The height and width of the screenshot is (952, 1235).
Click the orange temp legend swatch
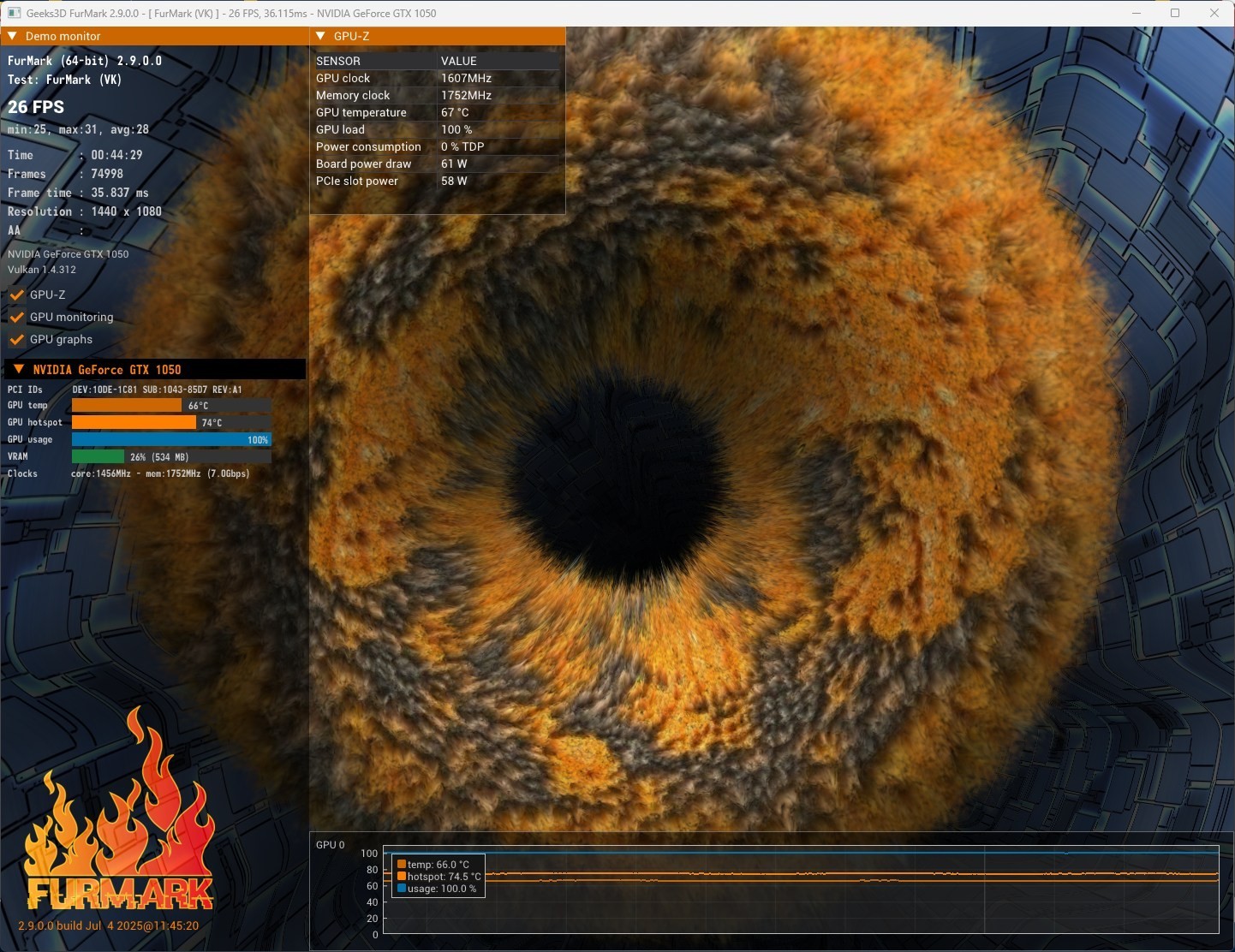pos(401,865)
